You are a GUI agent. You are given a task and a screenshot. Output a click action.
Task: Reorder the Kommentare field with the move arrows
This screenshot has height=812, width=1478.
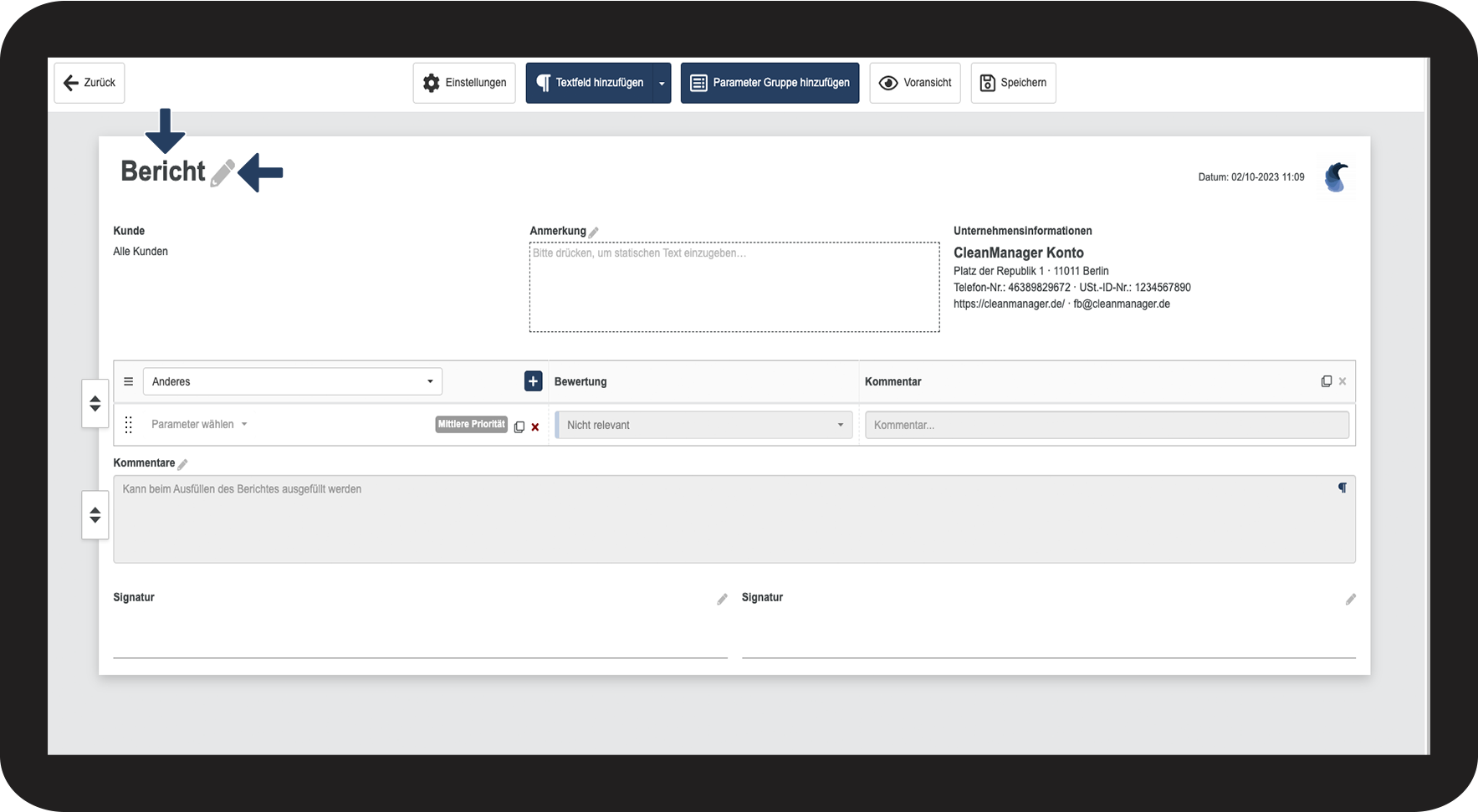tap(95, 515)
